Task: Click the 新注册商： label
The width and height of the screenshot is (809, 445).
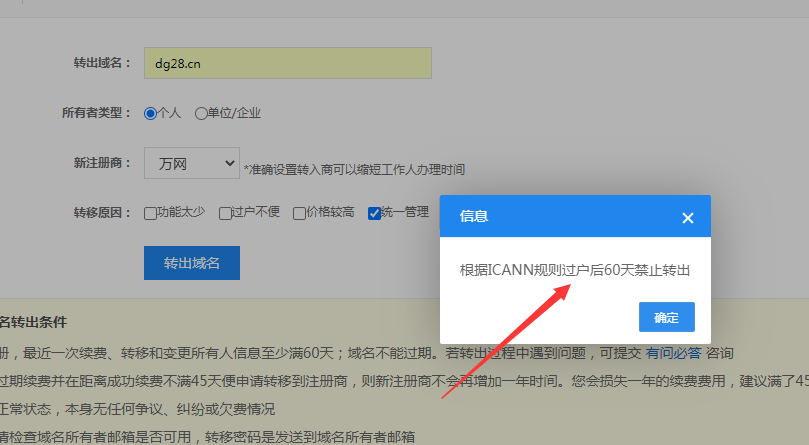Action: 102,163
